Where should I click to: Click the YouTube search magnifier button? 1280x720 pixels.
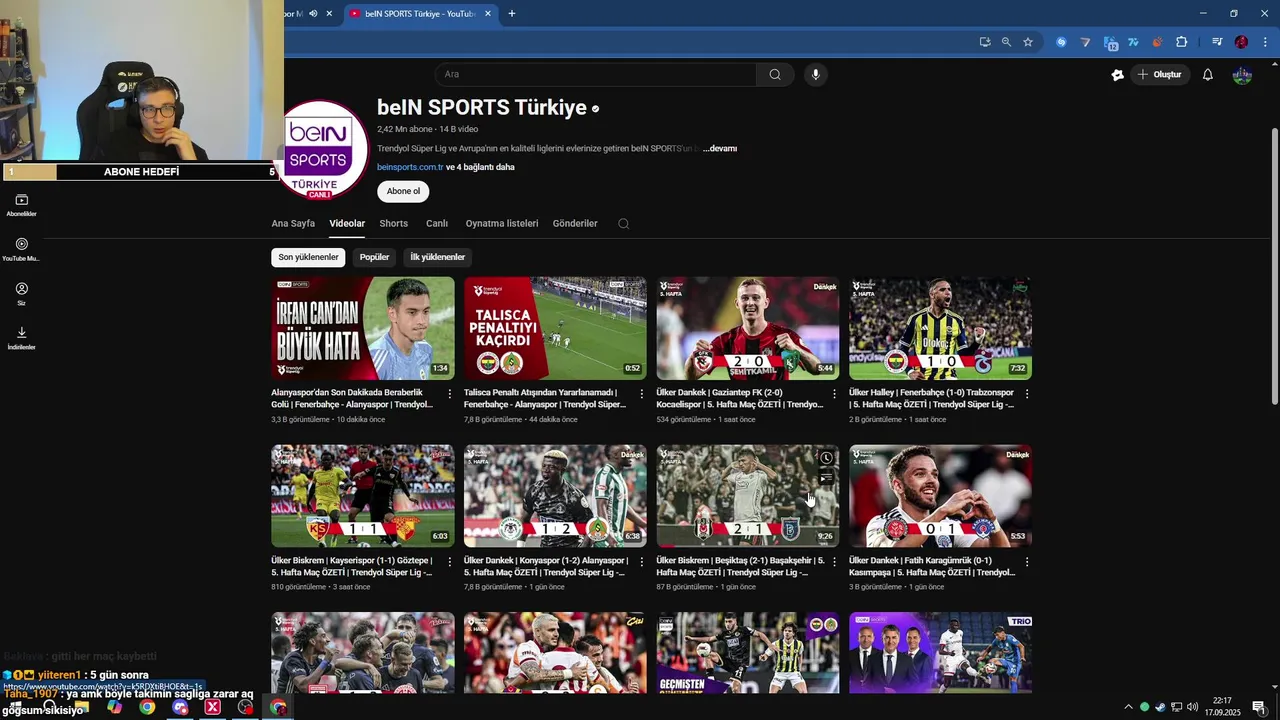775,74
